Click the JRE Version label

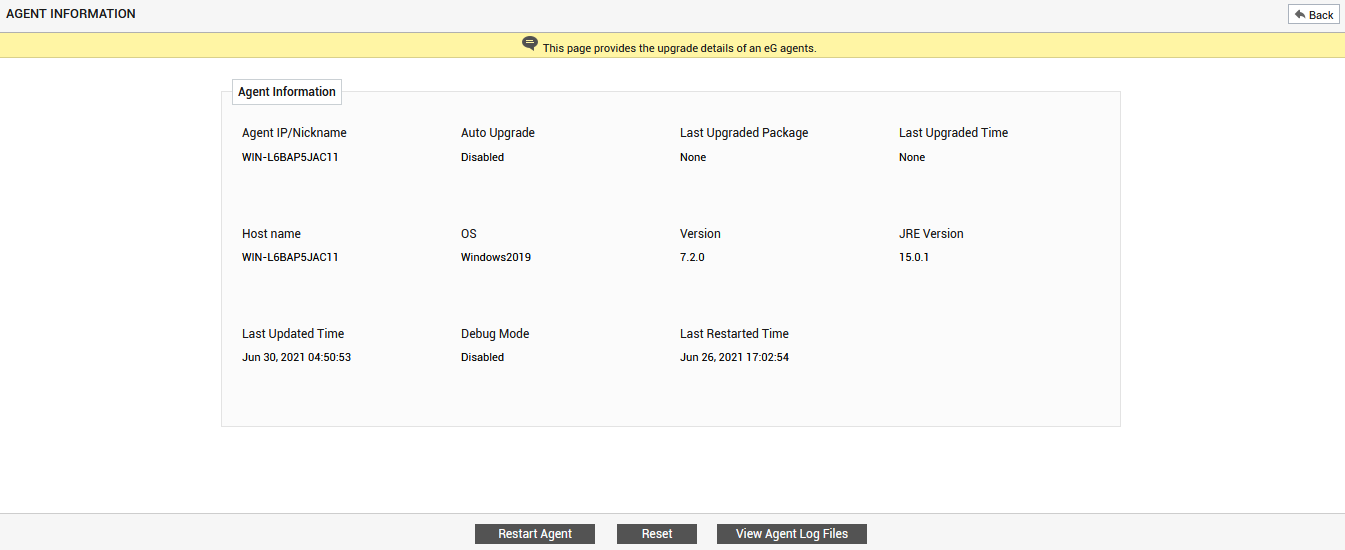pos(931,234)
